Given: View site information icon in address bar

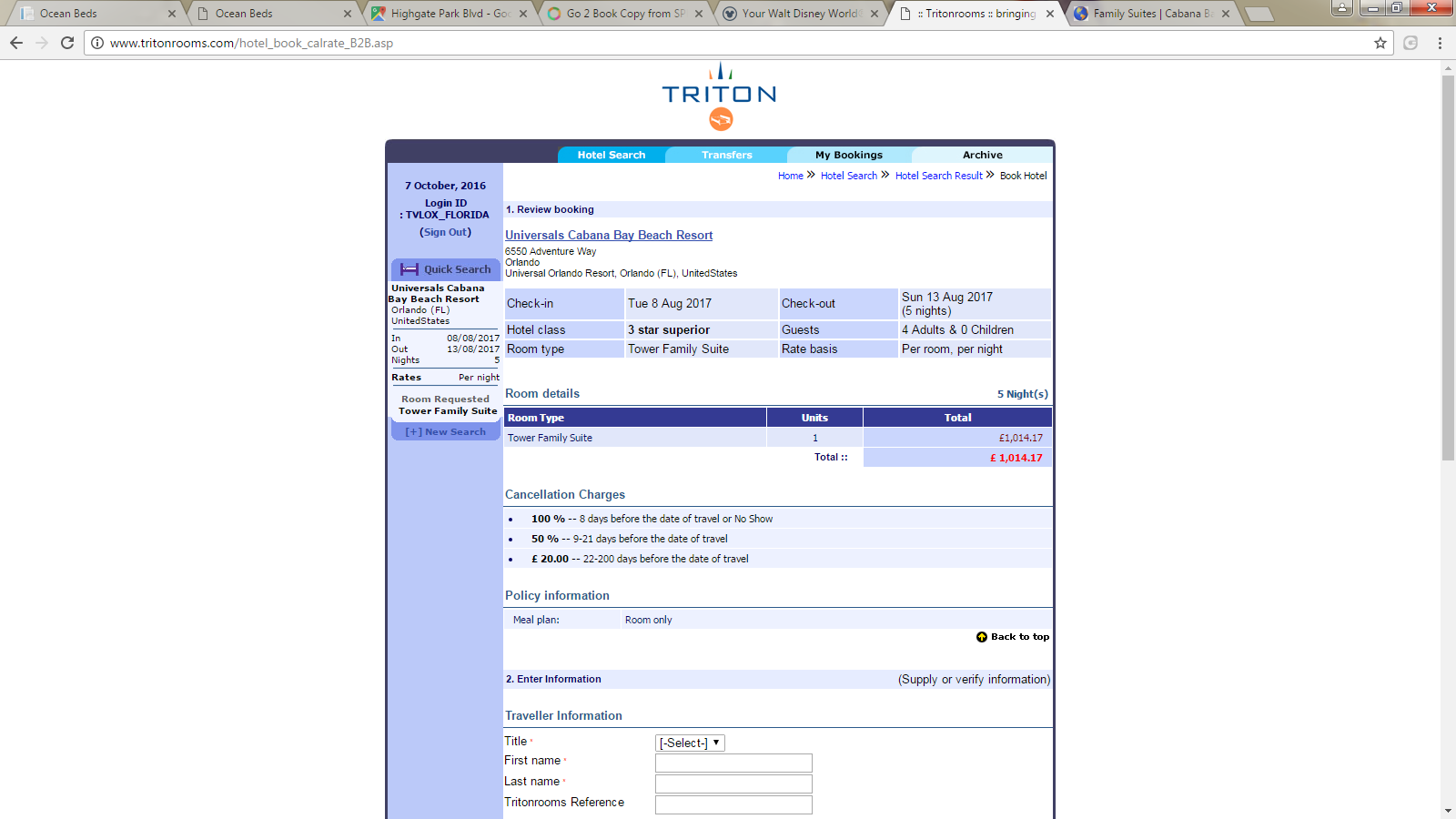Looking at the screenshot, I should point(97,43).
